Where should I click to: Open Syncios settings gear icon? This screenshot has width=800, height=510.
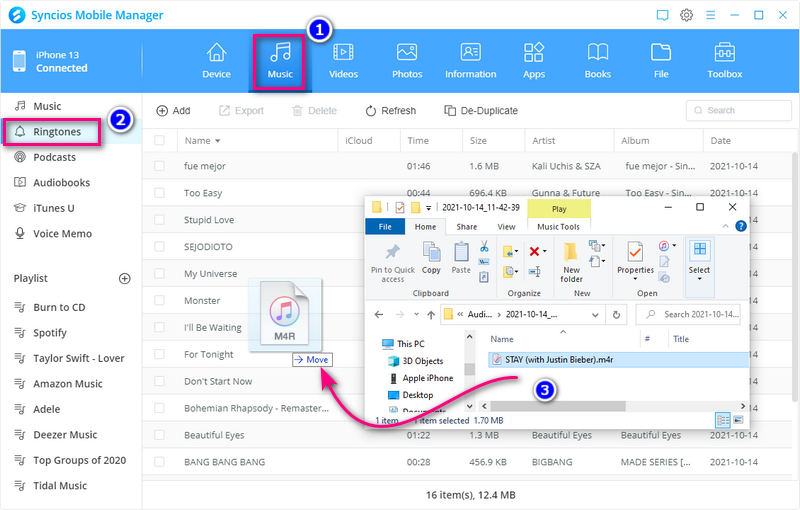coord(687,15)
